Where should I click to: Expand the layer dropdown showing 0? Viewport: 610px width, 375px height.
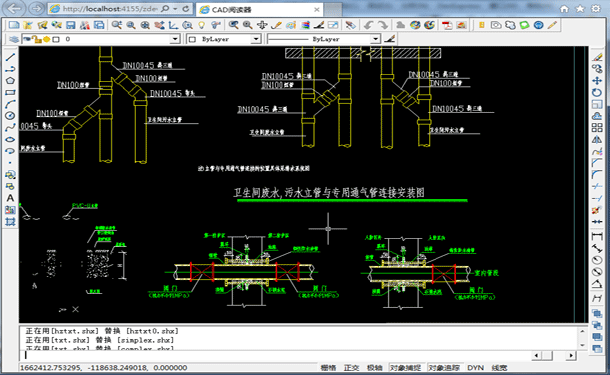coord(175,39)
